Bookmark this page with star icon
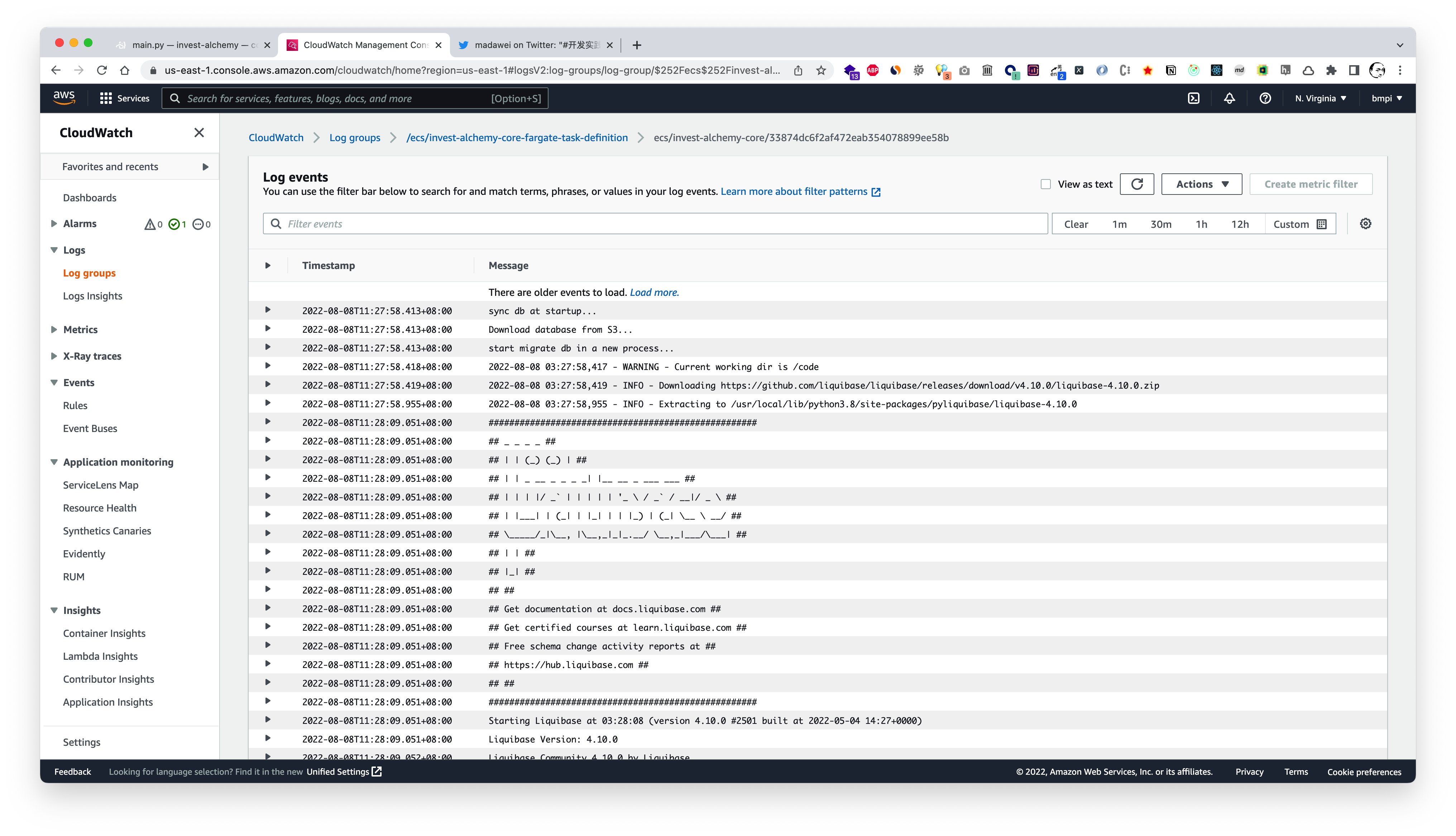This screenshot has width=1456, height=836. click(821, 70)
